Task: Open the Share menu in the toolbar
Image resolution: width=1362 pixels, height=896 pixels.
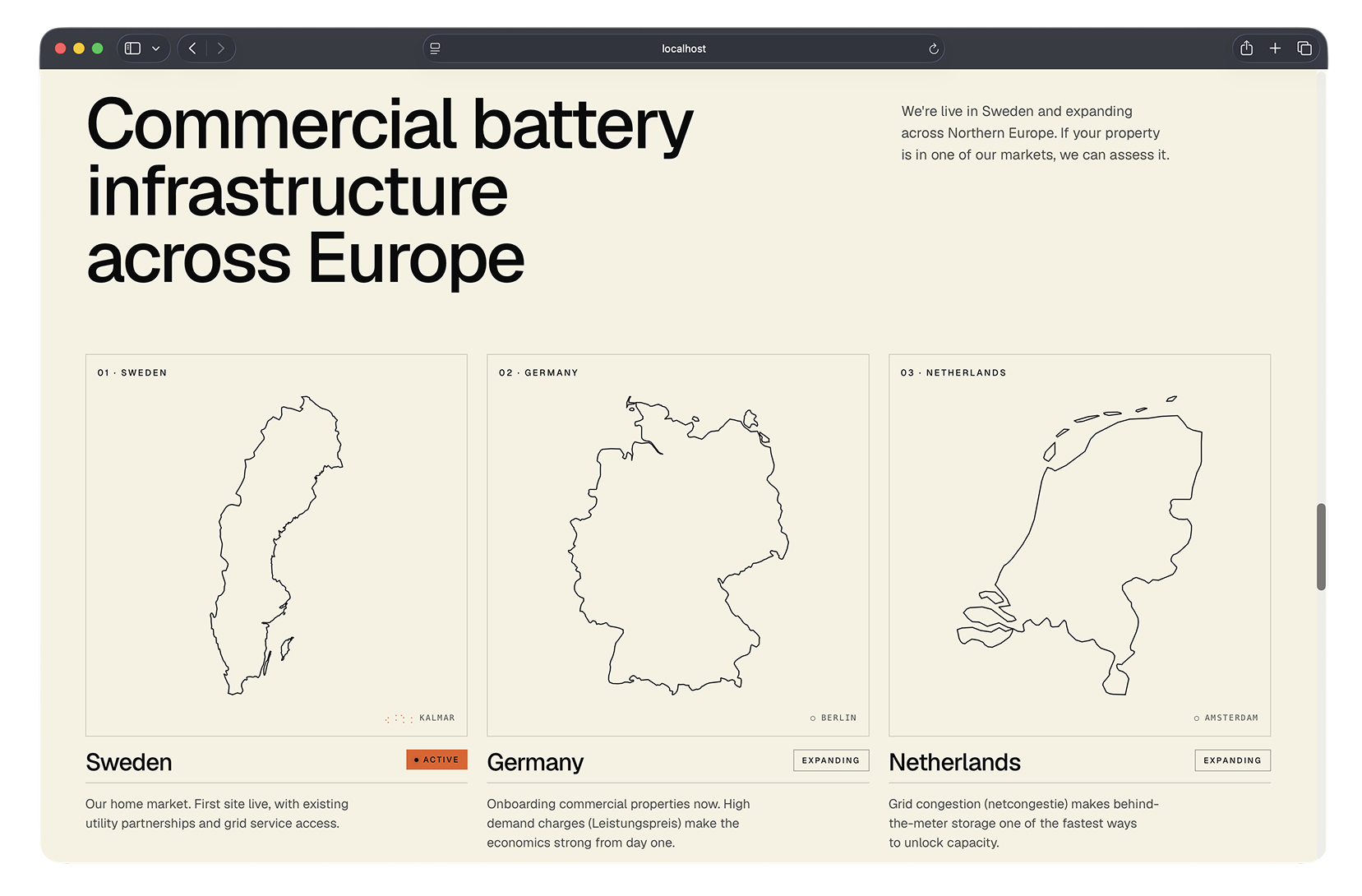Action: point(1245,48)
